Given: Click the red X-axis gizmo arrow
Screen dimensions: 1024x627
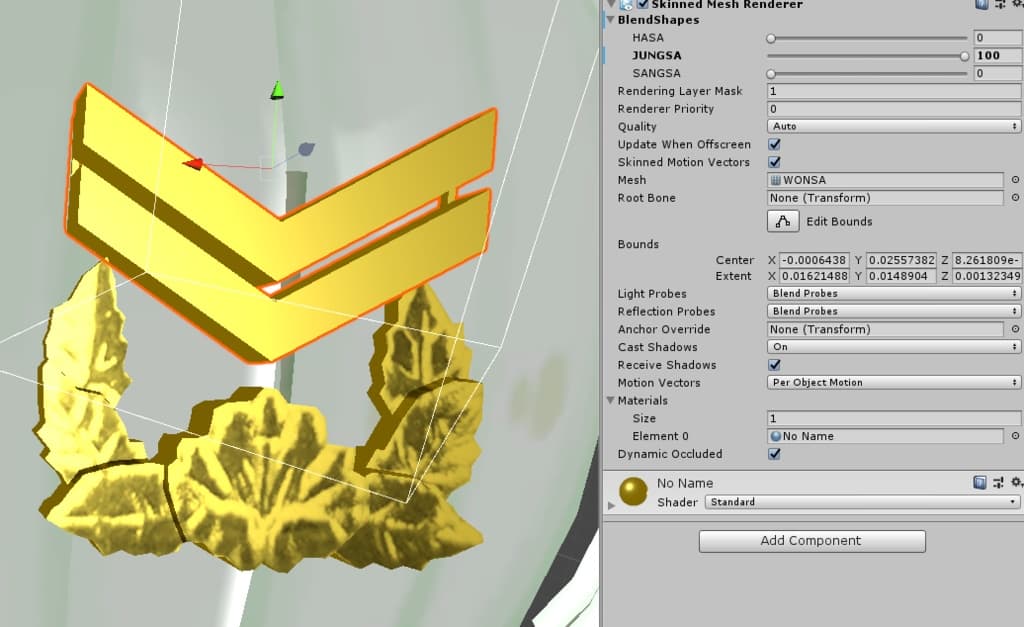Looking at the screenshot, I should click(x=192, y=163).
